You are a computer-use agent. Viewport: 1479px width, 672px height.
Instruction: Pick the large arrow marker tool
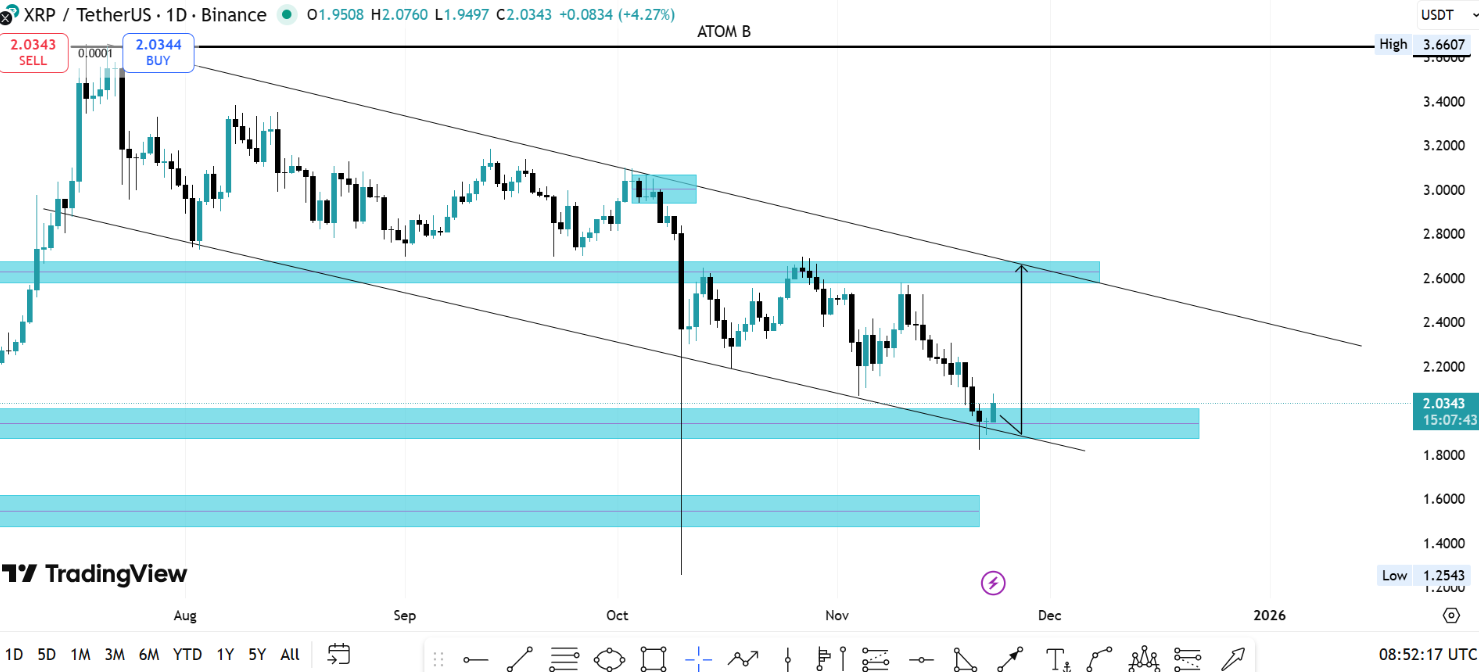(x=1234, y=658)
